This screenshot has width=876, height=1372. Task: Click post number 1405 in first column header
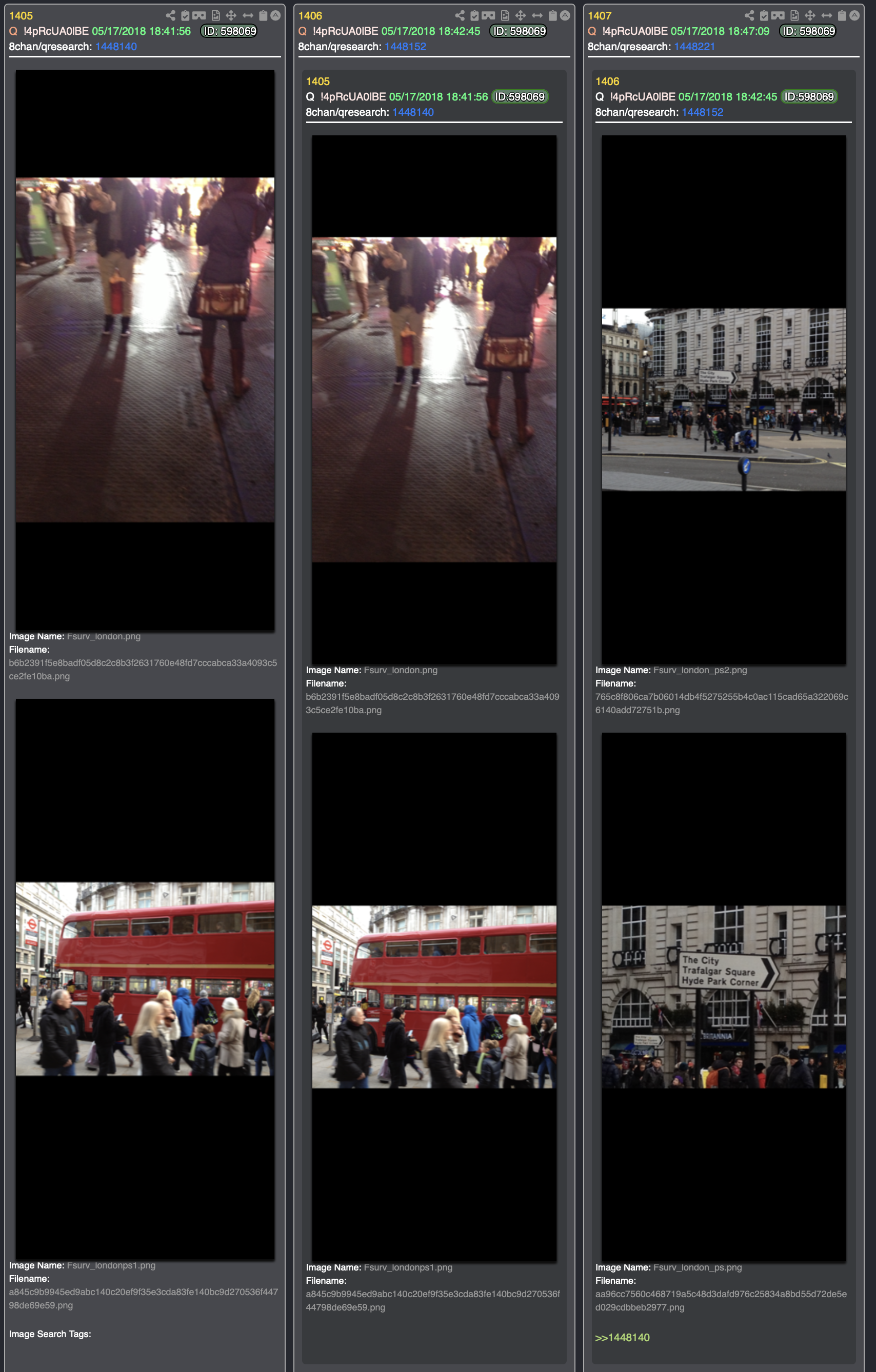pyautogui.click(x=21, y=16)
